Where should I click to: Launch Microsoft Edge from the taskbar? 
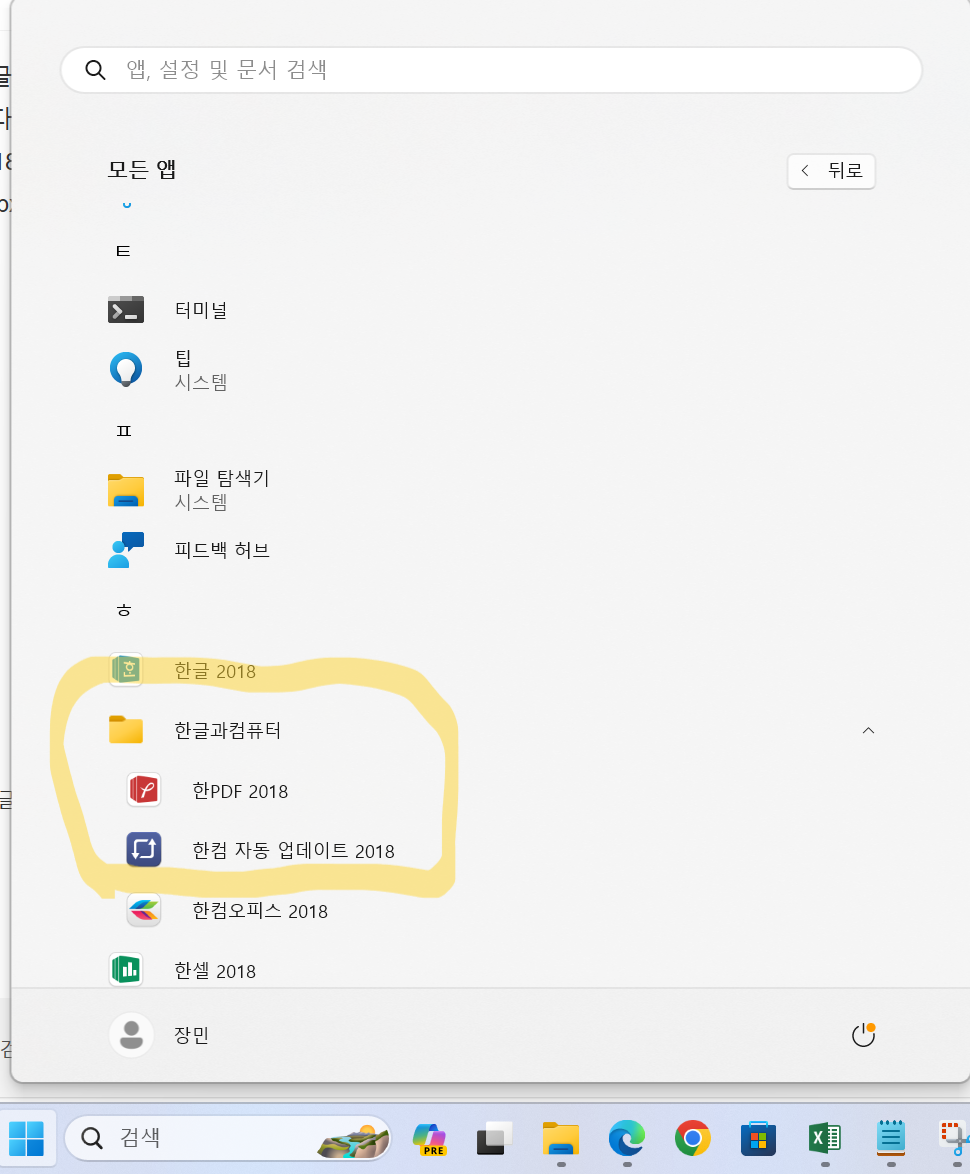626,1139
